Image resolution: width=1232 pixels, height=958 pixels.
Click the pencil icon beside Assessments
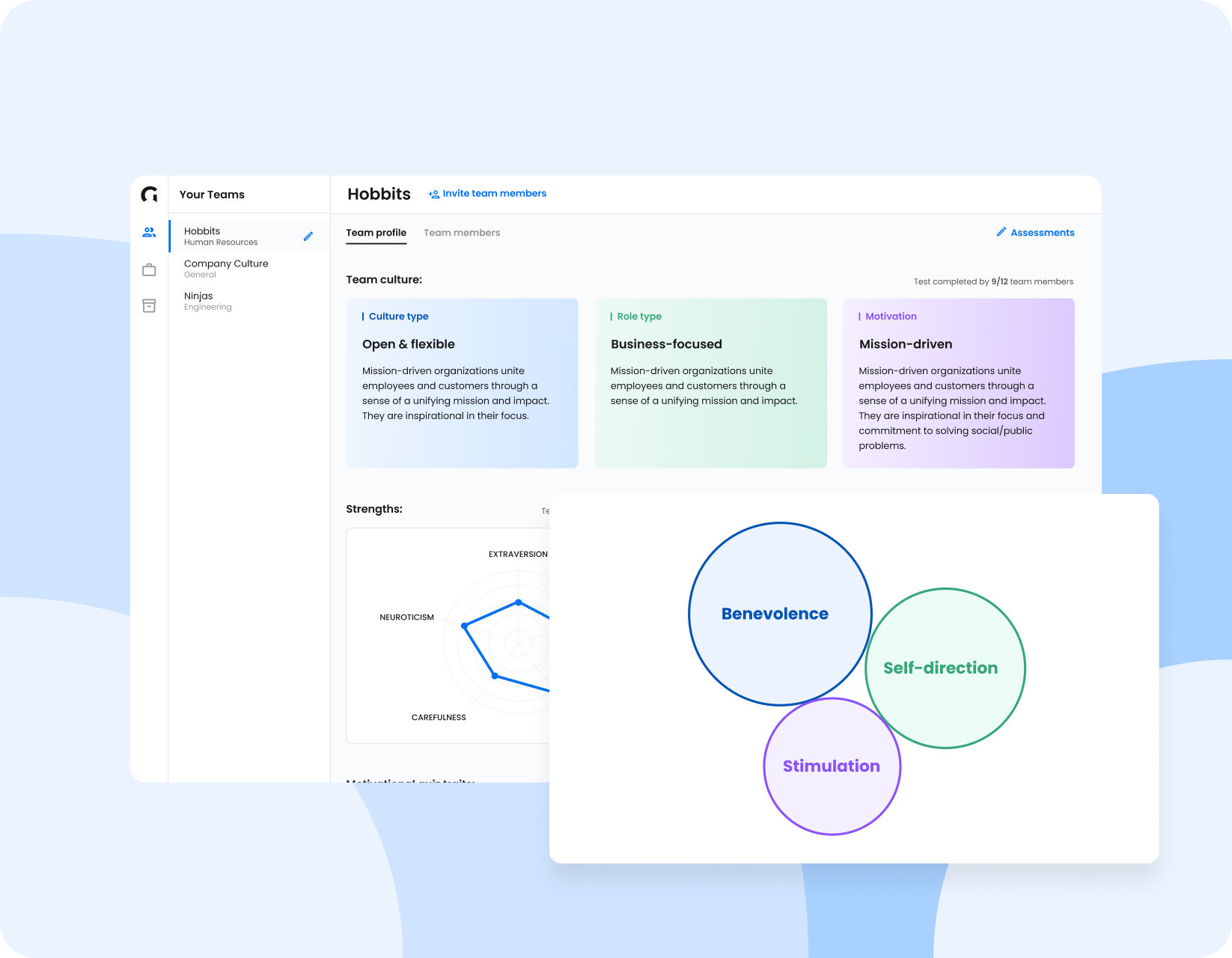click(1001, 232)
